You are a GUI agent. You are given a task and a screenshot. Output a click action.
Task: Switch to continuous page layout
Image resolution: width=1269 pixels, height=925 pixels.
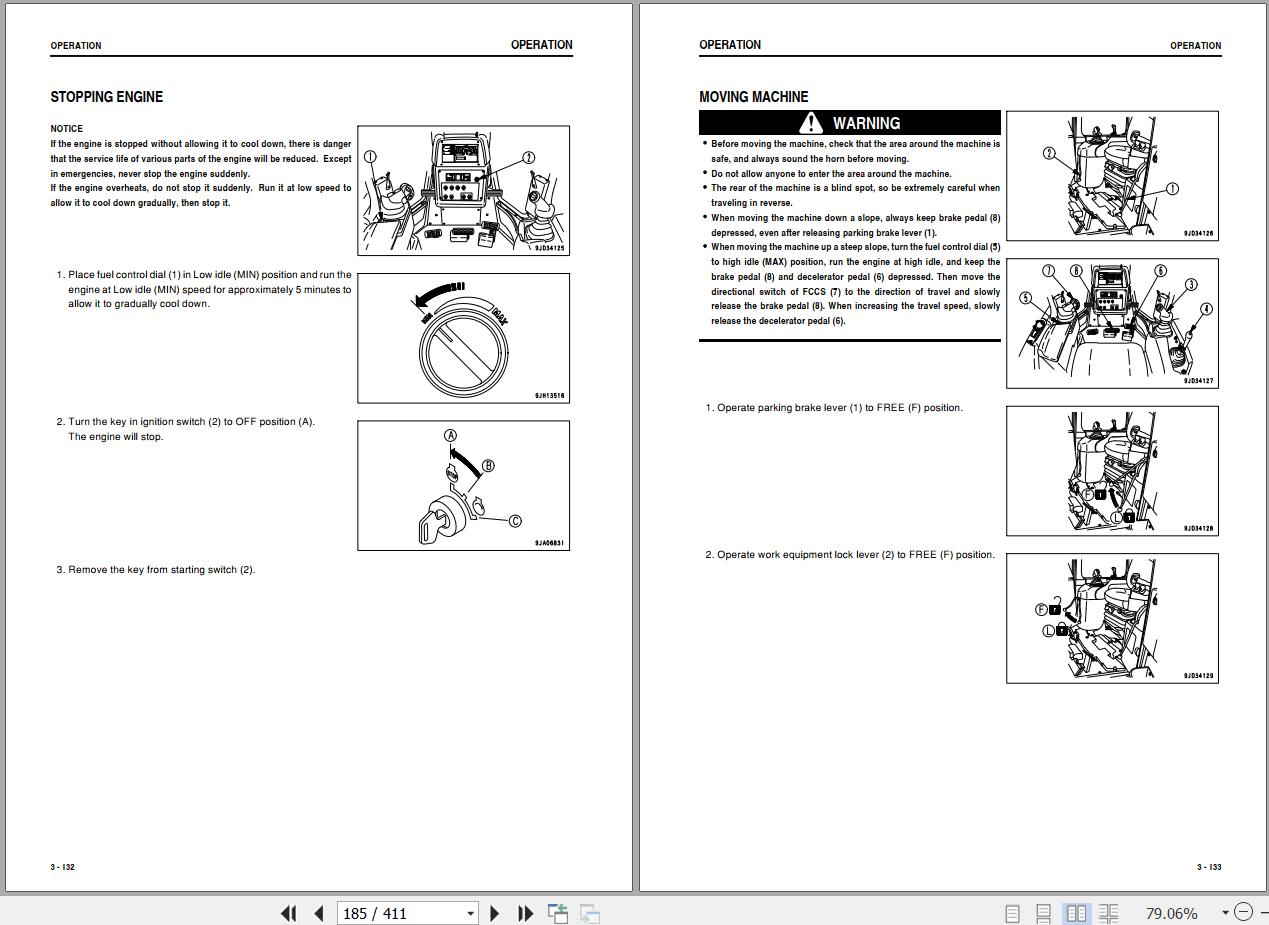(1043, 913)
